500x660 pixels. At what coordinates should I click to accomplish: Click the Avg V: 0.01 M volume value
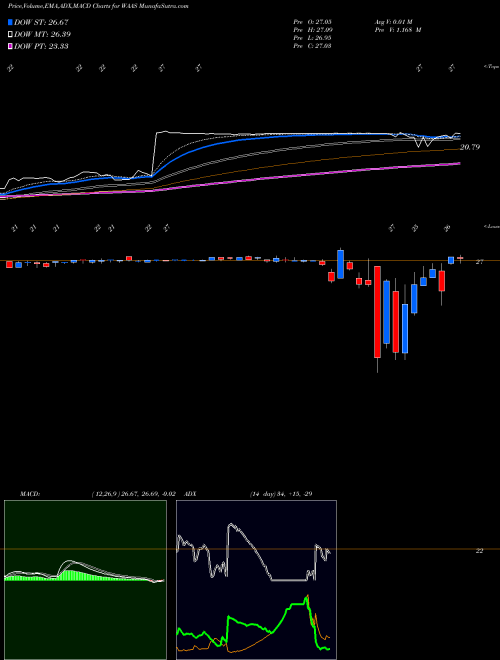click(x=395, y=21)
